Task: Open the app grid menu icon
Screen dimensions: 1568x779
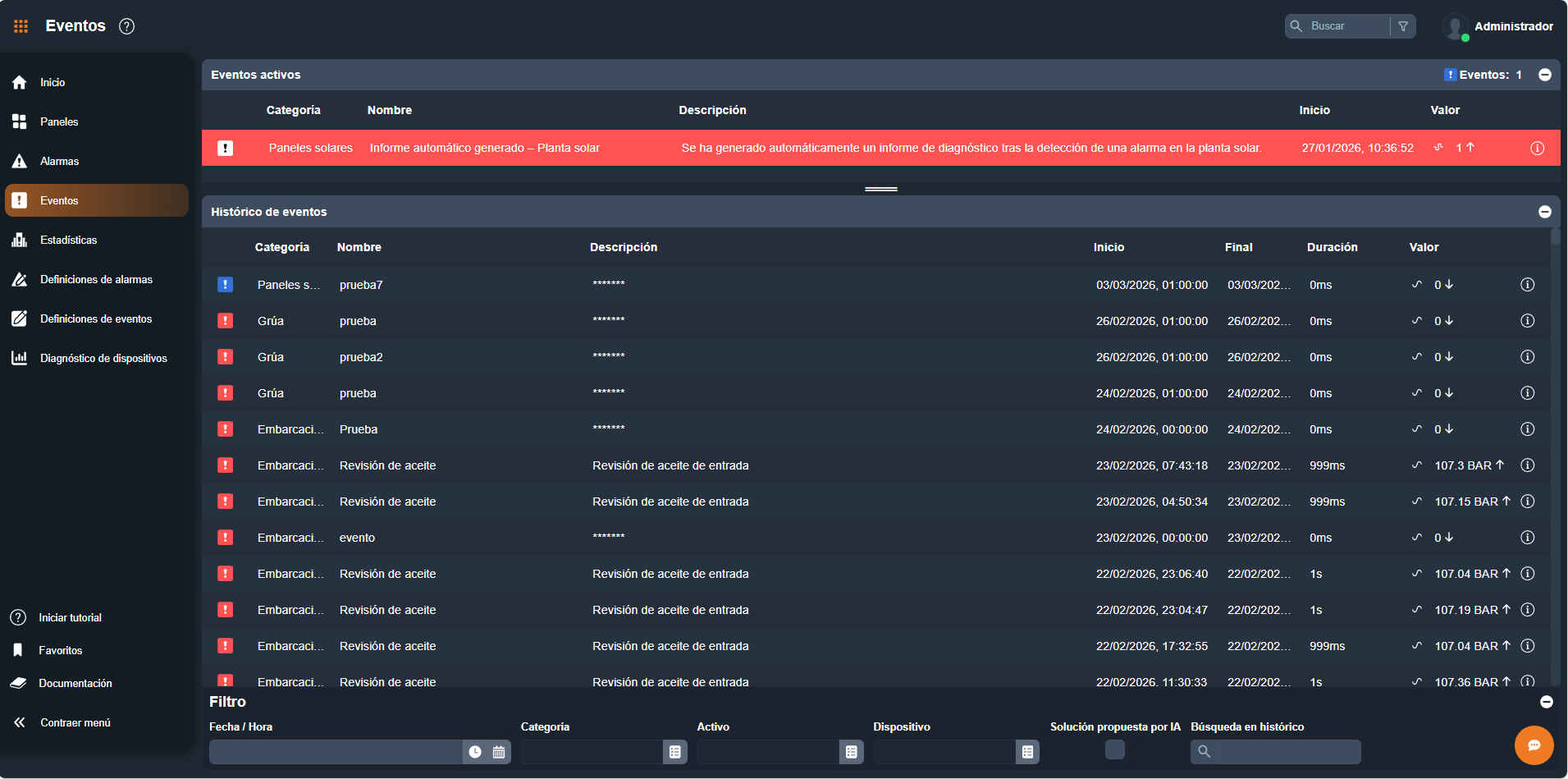Action: [x=21, y=26]
